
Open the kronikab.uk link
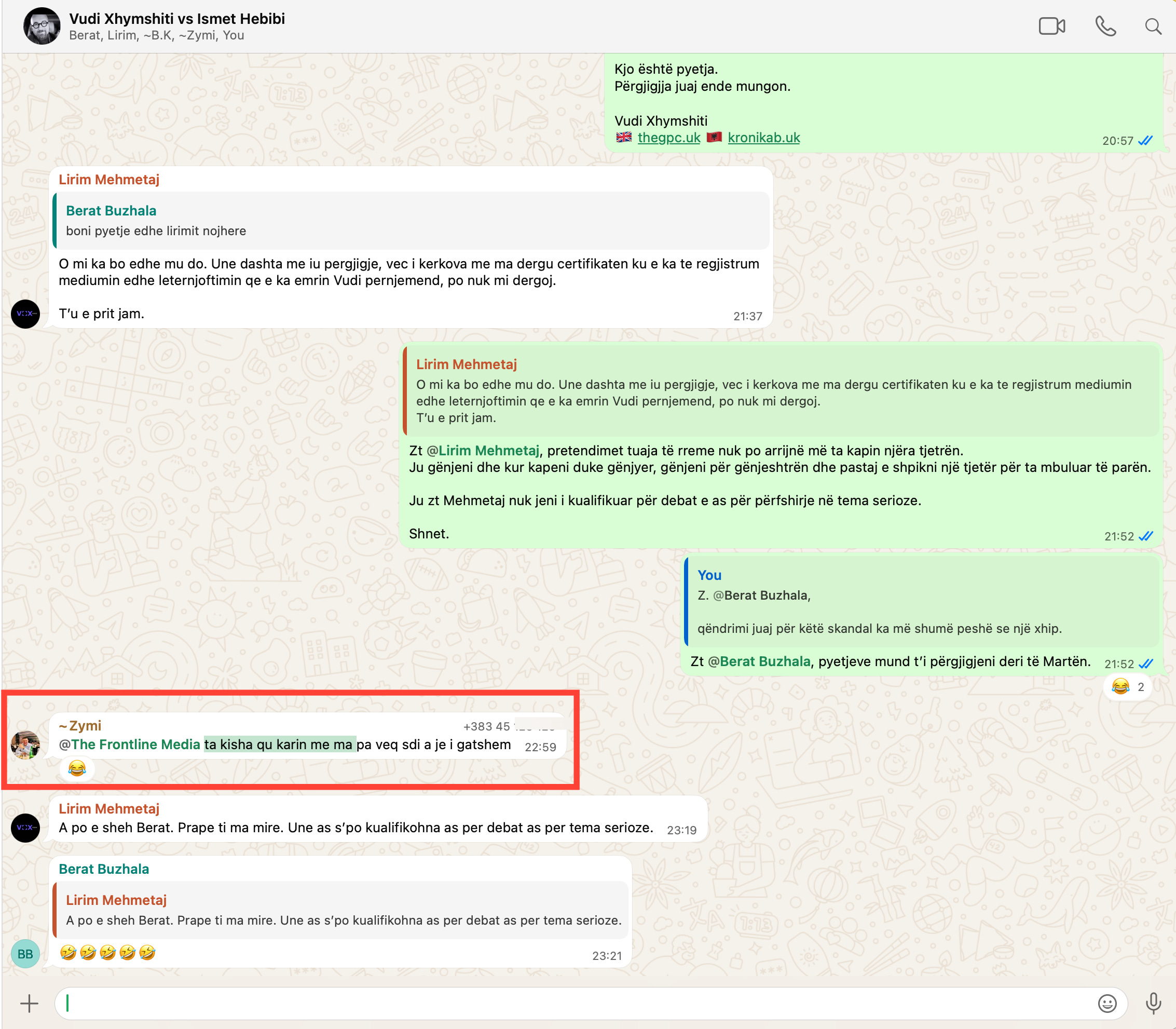[x=763, y=138]
